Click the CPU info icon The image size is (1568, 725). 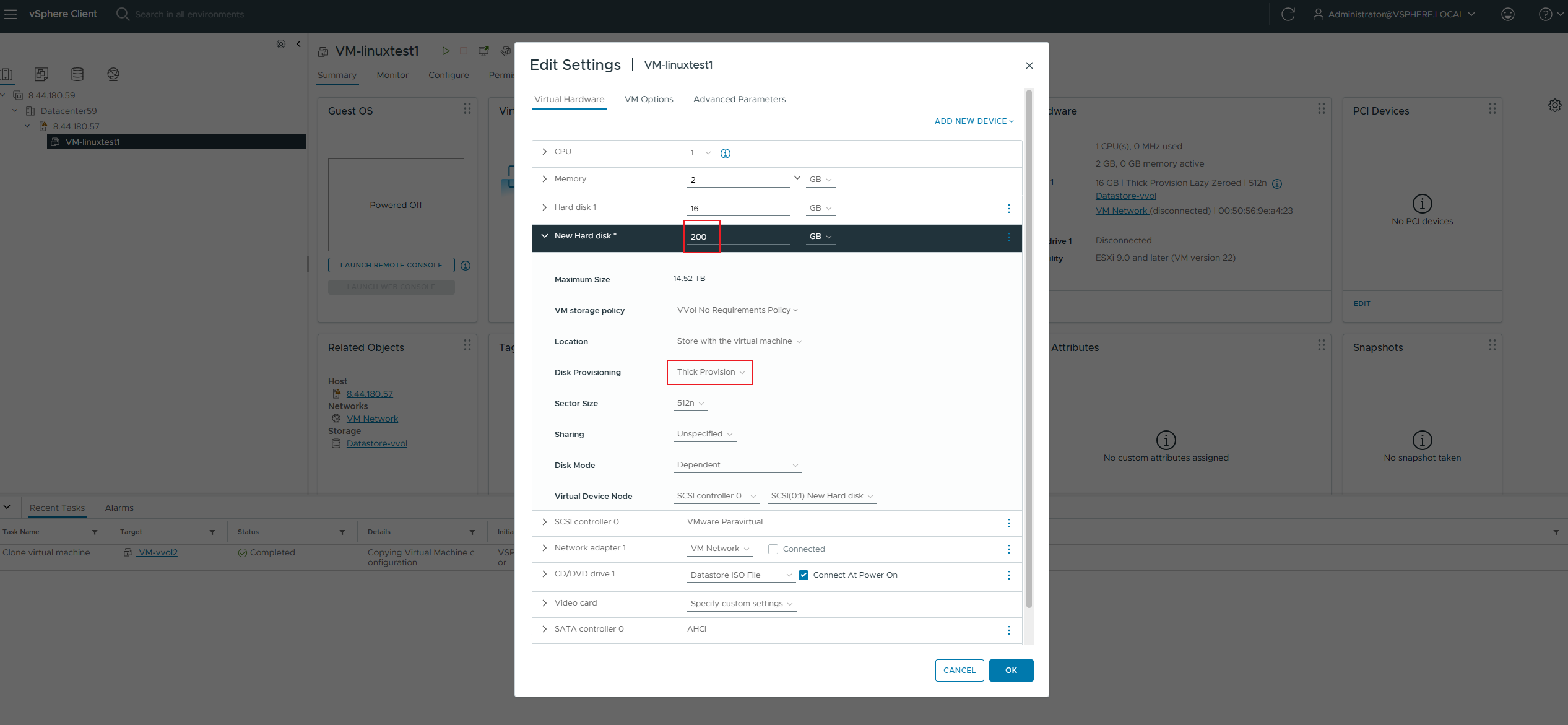pyautogui.click(x=726, y=154)
